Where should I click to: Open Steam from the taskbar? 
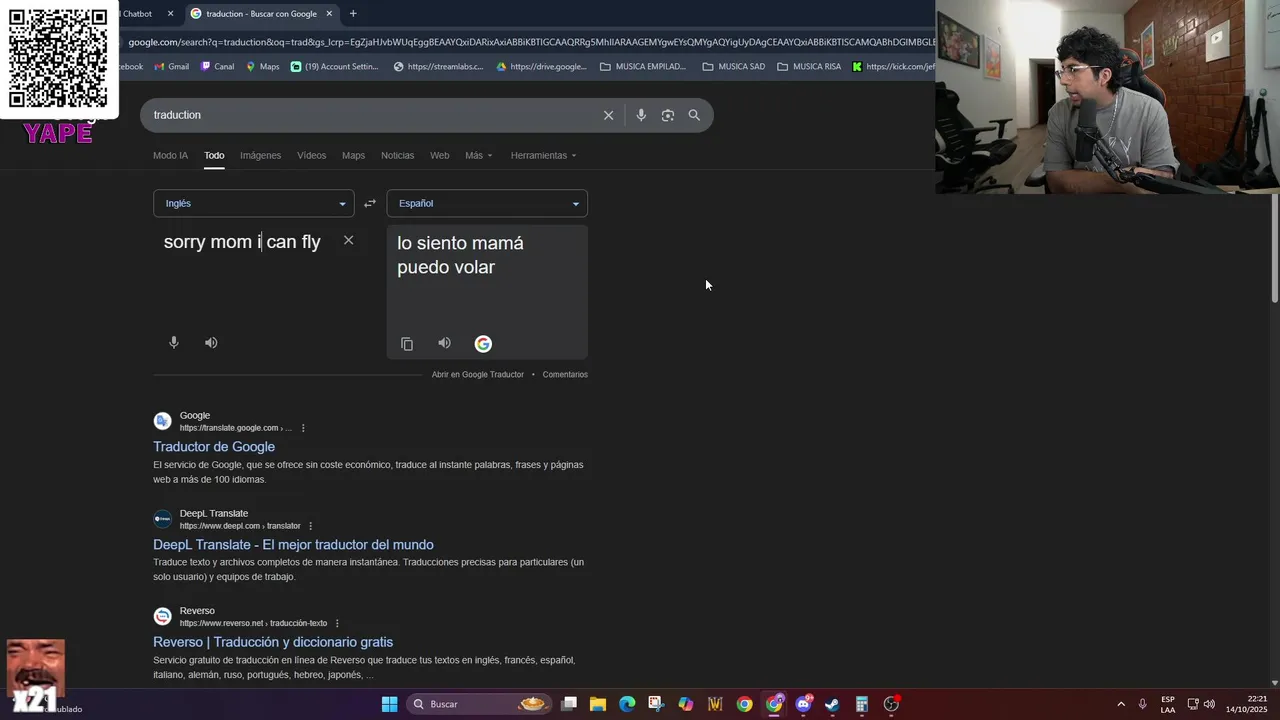[832, 704]
